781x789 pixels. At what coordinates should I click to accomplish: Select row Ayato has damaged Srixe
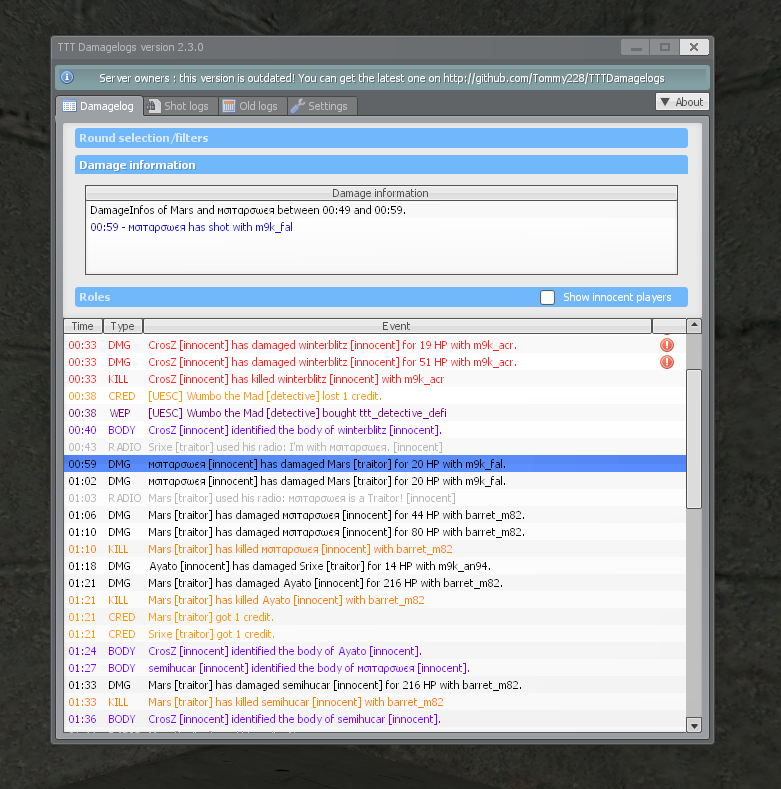pos(375,566)
